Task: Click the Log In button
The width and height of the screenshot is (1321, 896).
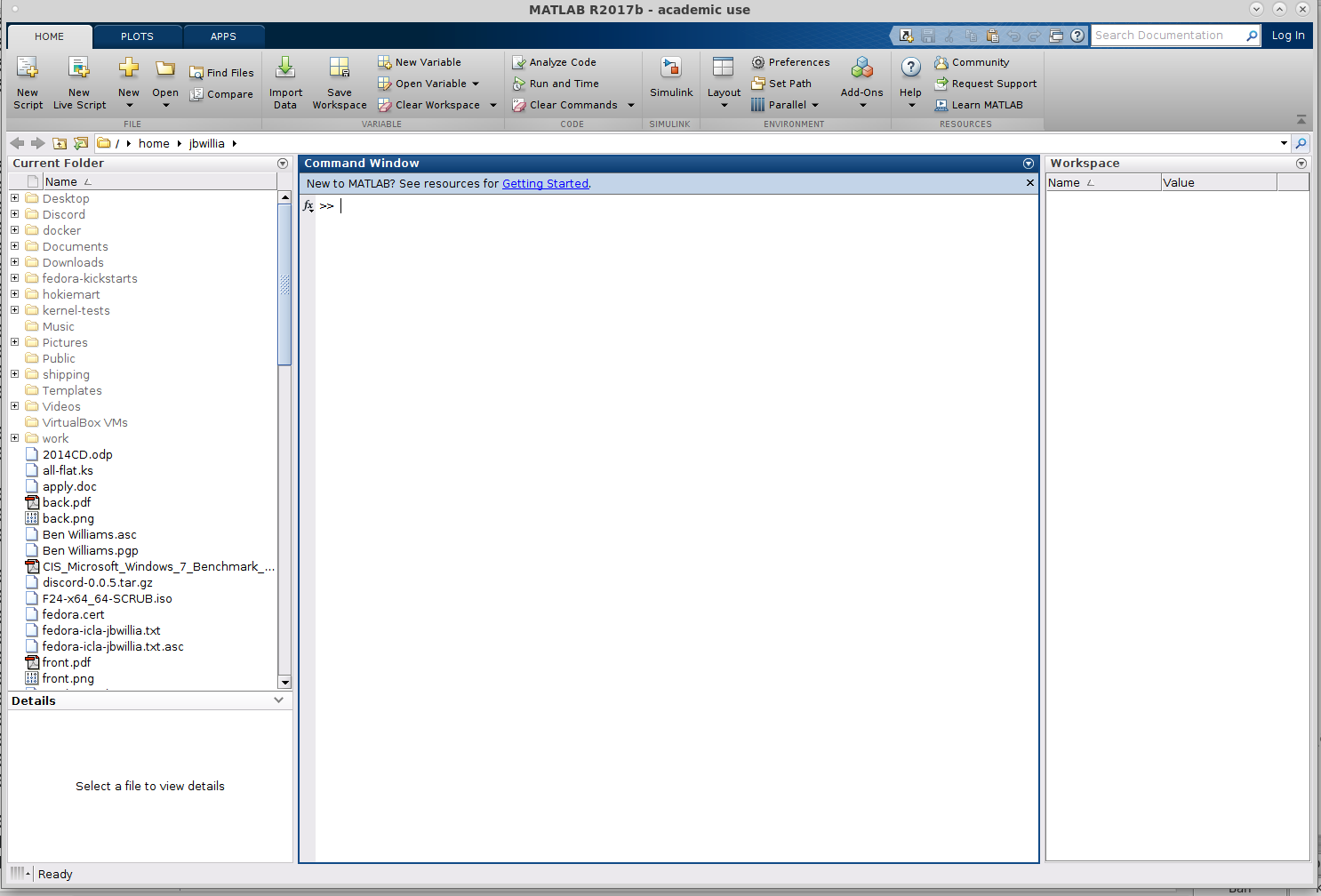Action: pyautogui.click(x=1288, y=36)
